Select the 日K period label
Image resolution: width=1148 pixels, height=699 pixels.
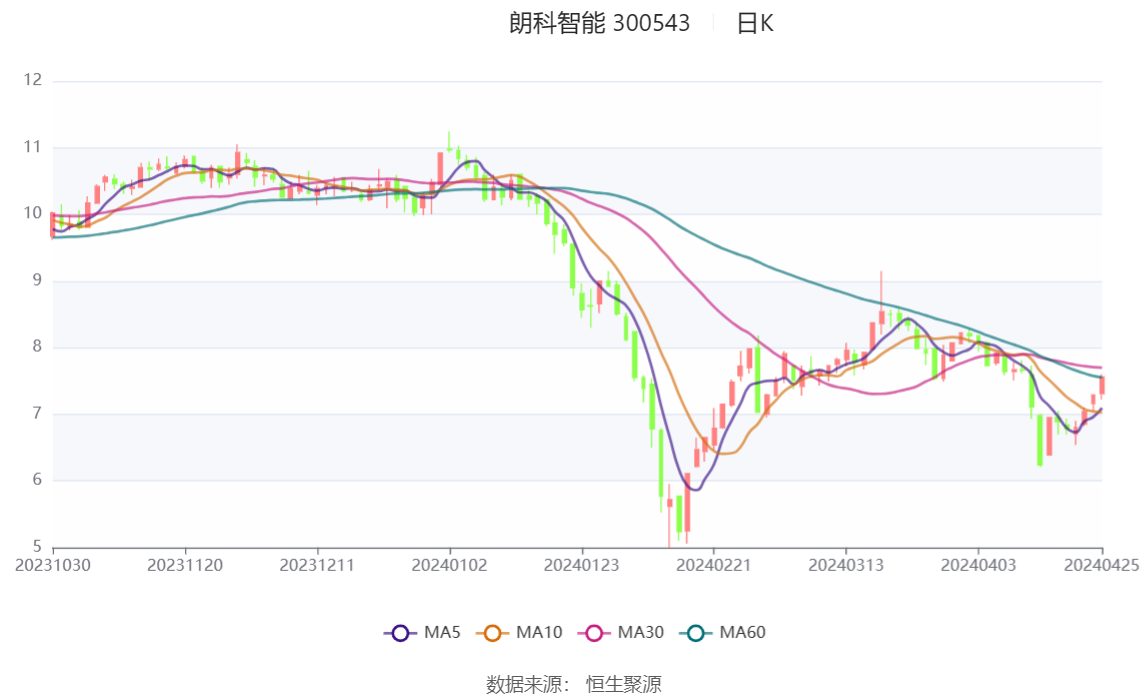(x=755, y=24)
